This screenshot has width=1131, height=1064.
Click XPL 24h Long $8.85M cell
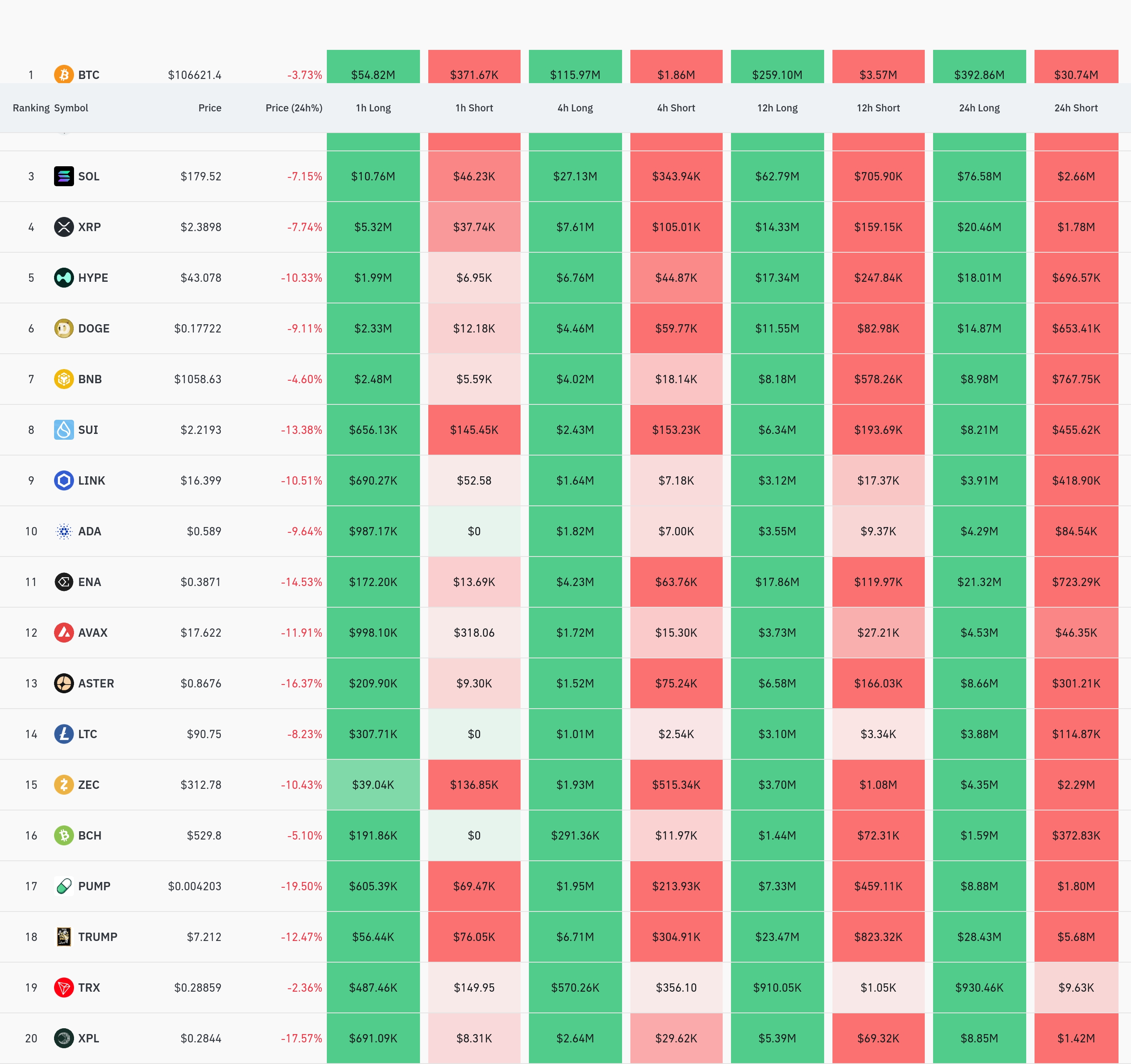979,1038
